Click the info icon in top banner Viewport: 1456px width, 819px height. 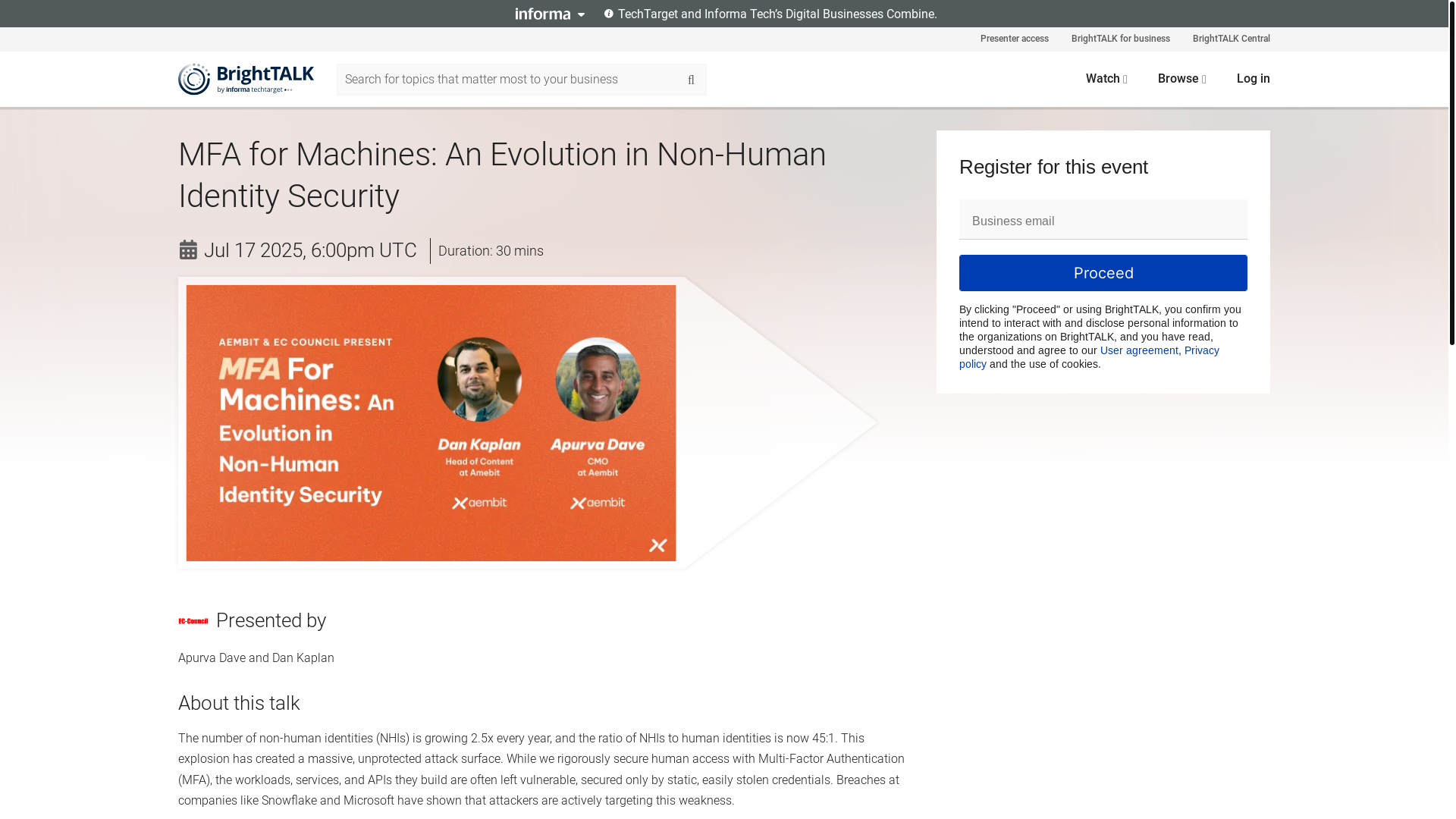(608, 14)
